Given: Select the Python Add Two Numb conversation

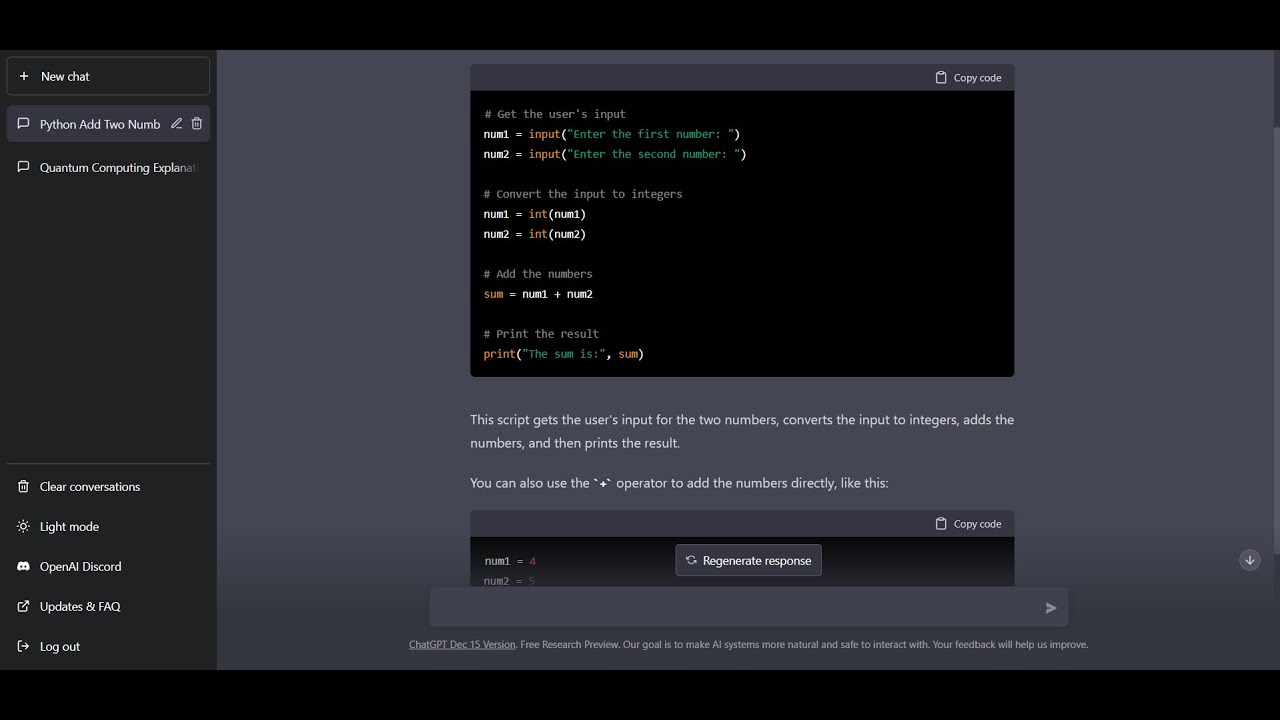Looking at the screenshot, I should click(x=98, y=124).
